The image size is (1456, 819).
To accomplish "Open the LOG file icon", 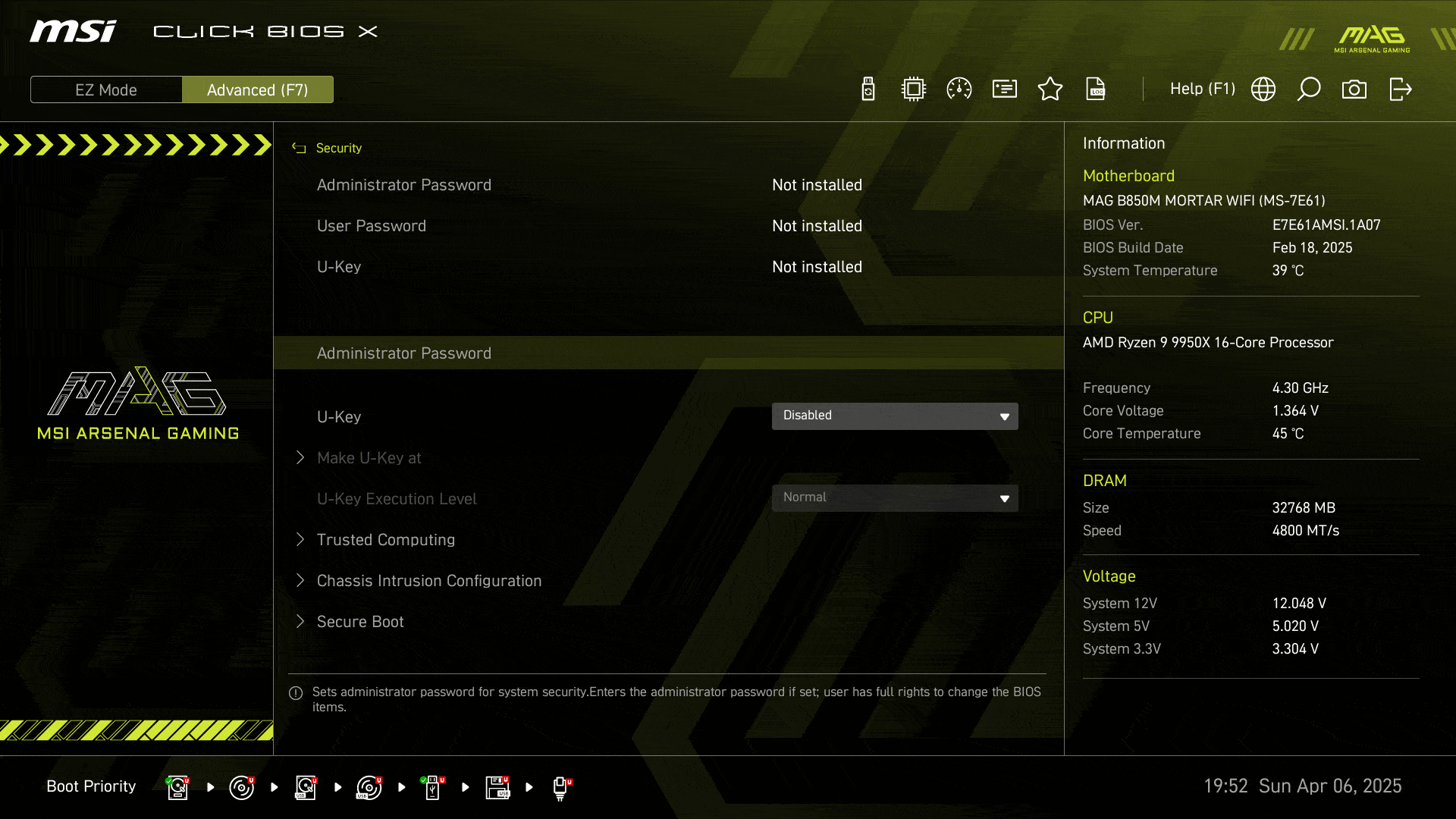I will pyautogui.click(x=1096, y=89).
